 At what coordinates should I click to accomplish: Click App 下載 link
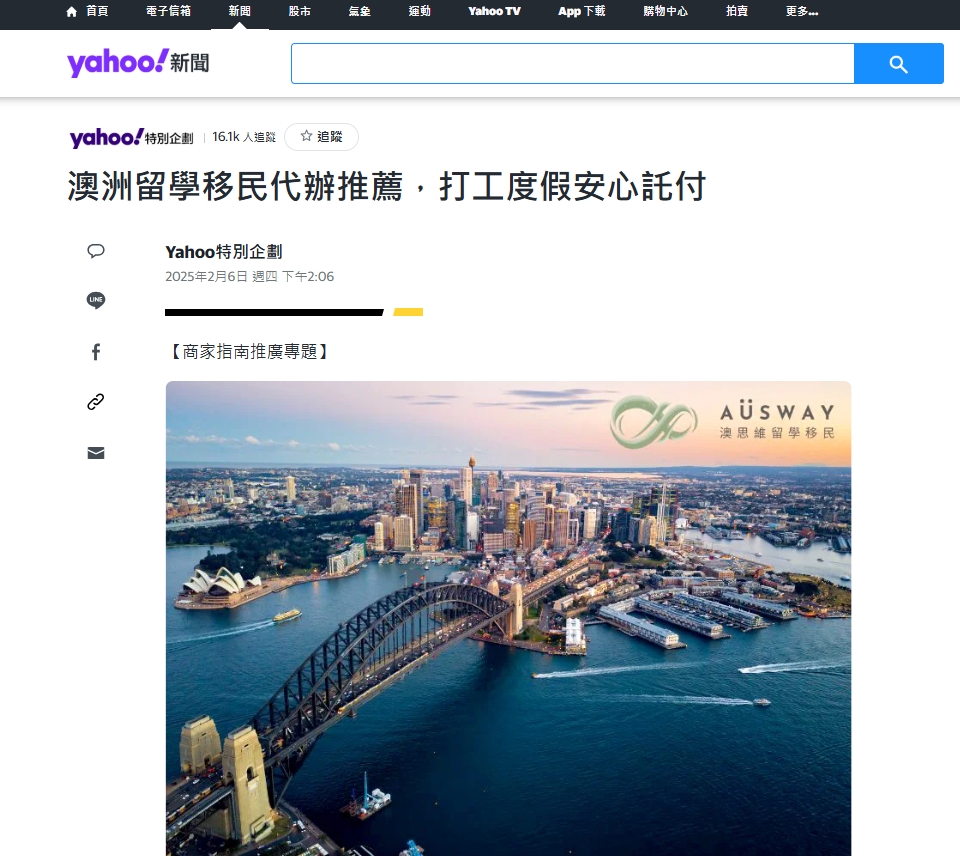click(582, 12)
